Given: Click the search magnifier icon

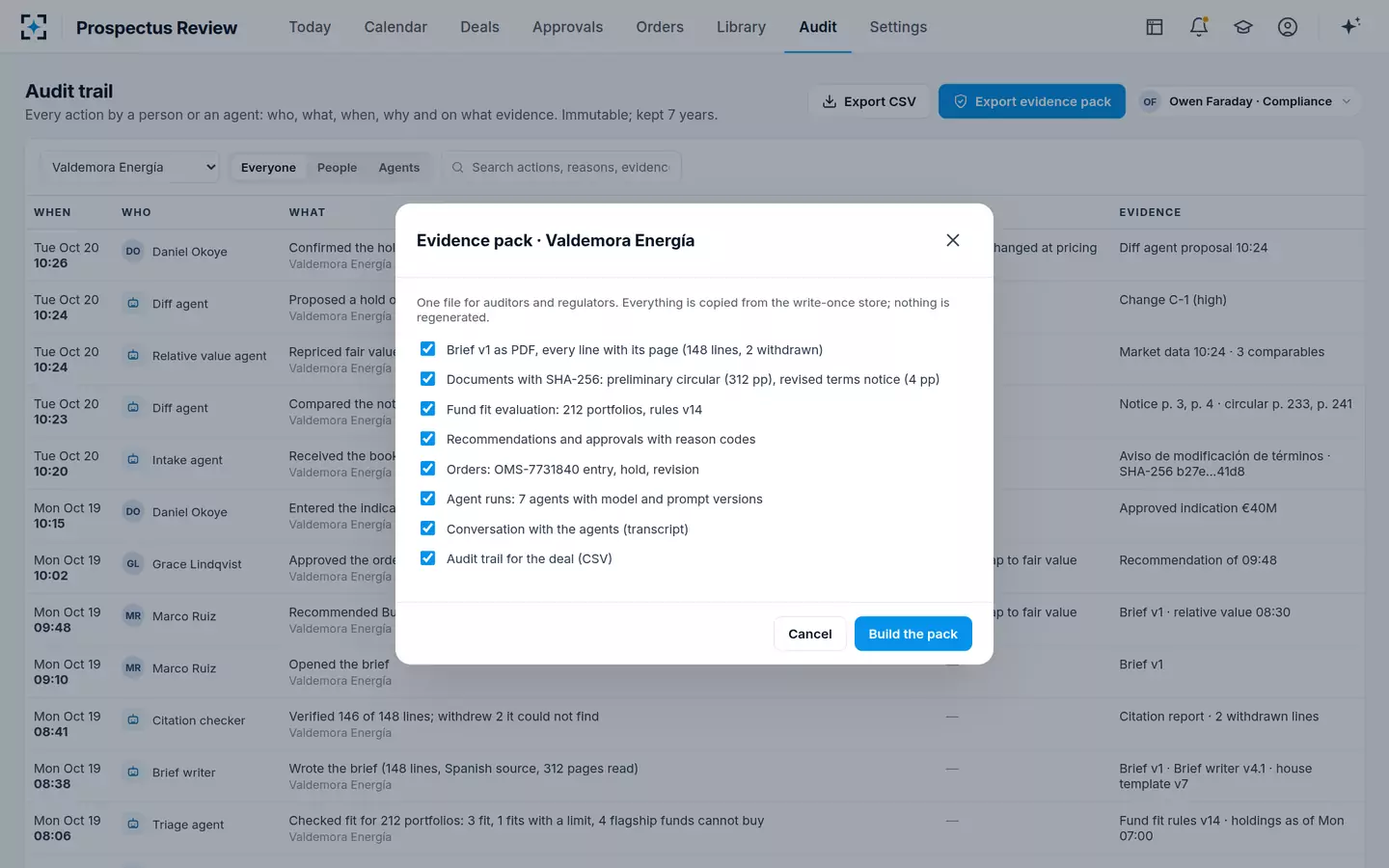Looking at the screenshot, I should point(458,167).
